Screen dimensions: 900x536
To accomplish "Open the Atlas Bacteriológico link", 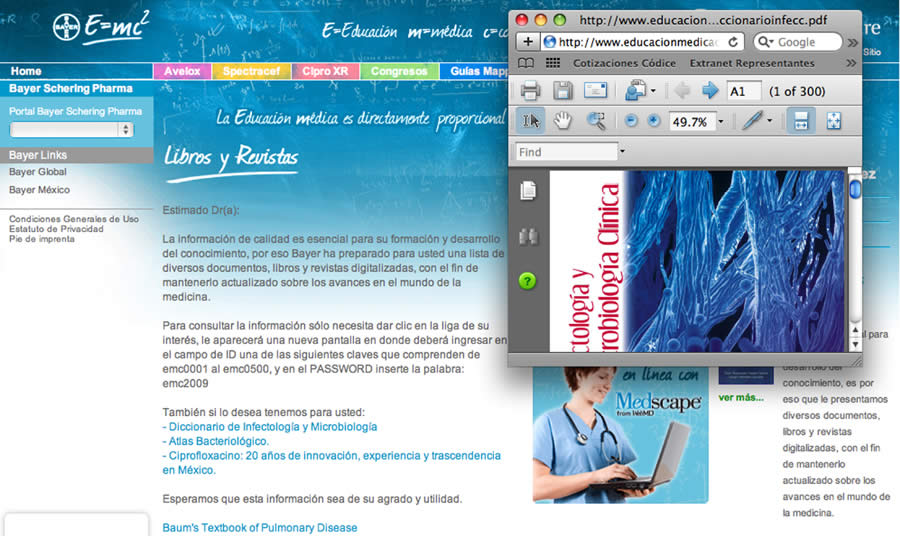I will coord(215,441).
